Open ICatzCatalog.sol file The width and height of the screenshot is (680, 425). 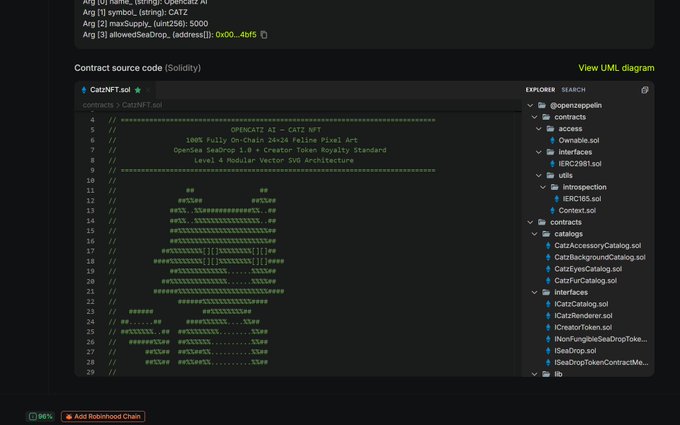pos(581,304)
